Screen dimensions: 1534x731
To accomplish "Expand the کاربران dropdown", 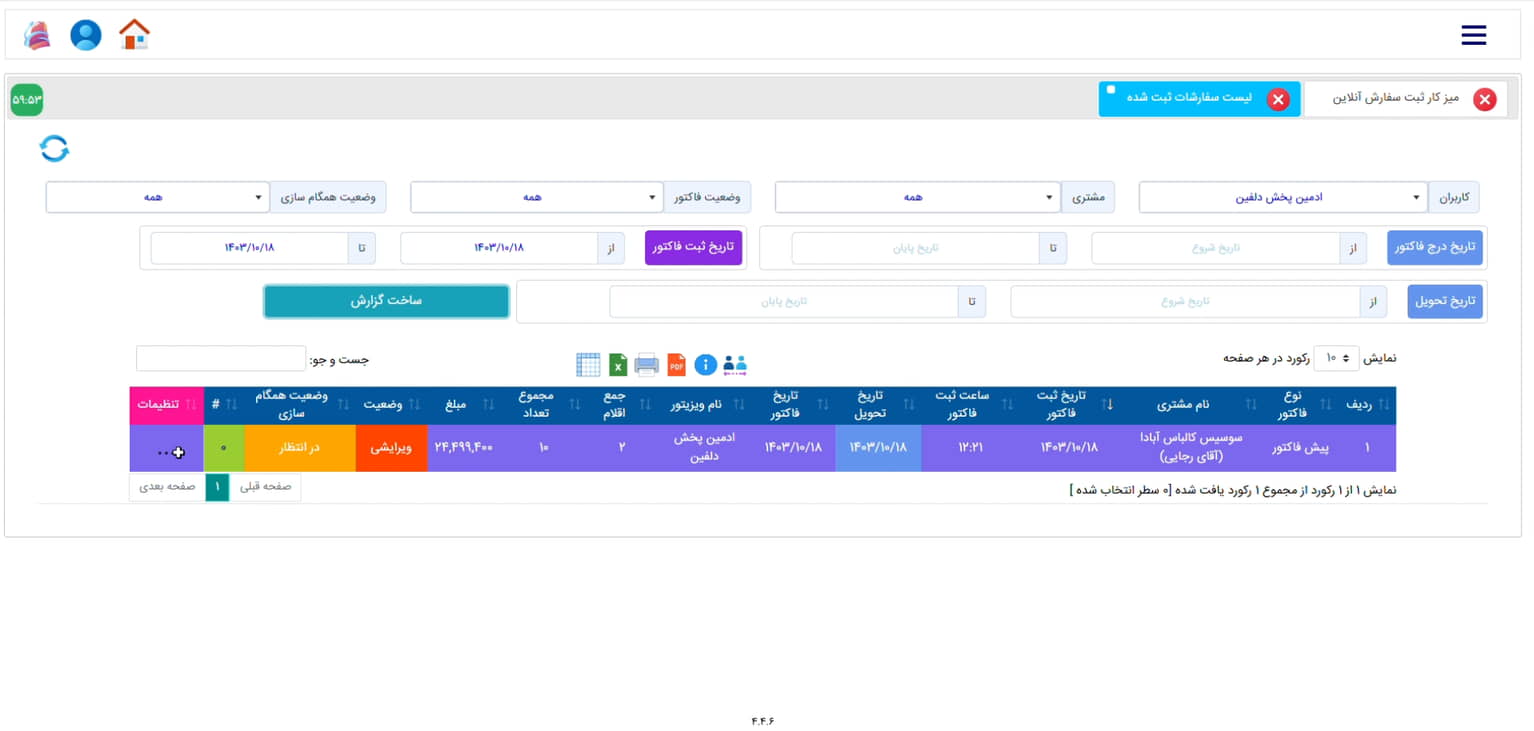I will [1283, 198].
